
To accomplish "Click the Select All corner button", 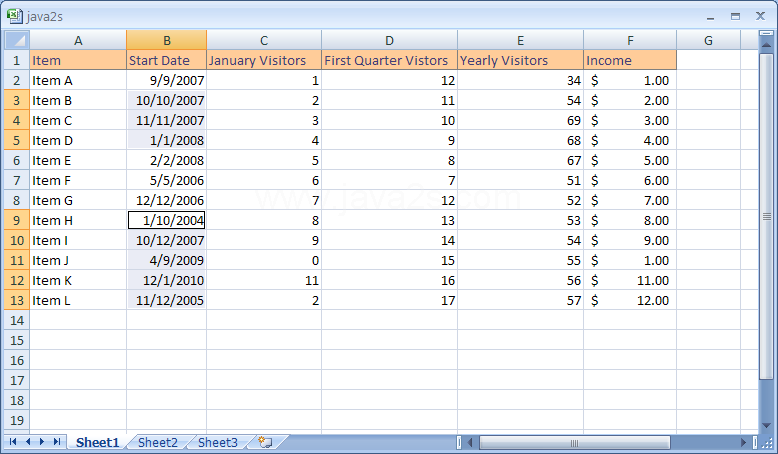I will 17,40.
